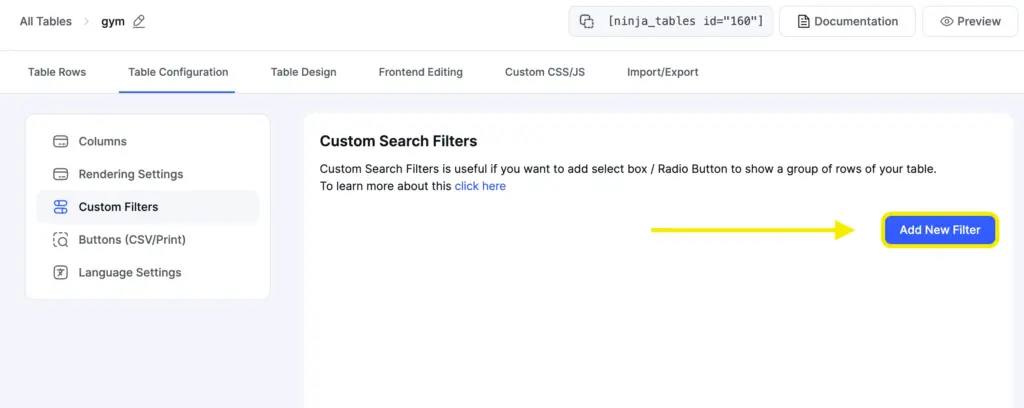1024x408 pixels.
Task: Open Rendering Settings in the sidebar
Action: pos(148,174)
